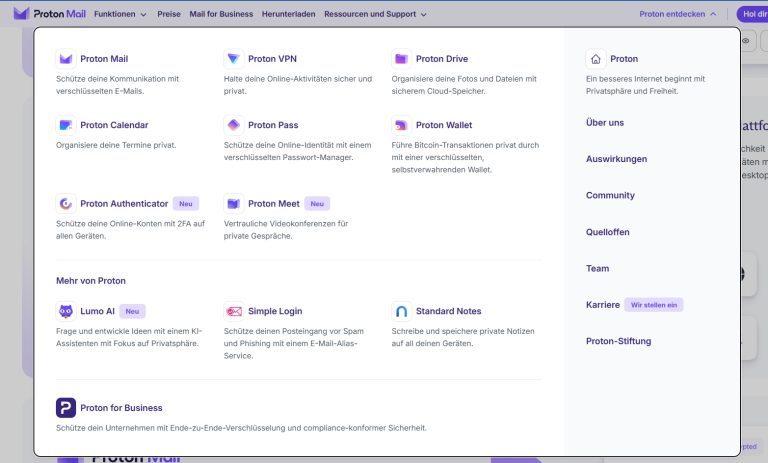Click the Proton Calendar icon

(x=66, y=125)
